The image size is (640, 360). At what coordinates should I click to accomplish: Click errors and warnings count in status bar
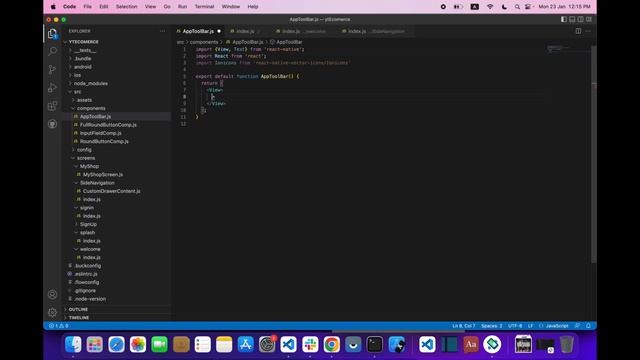tap(59, 326)
